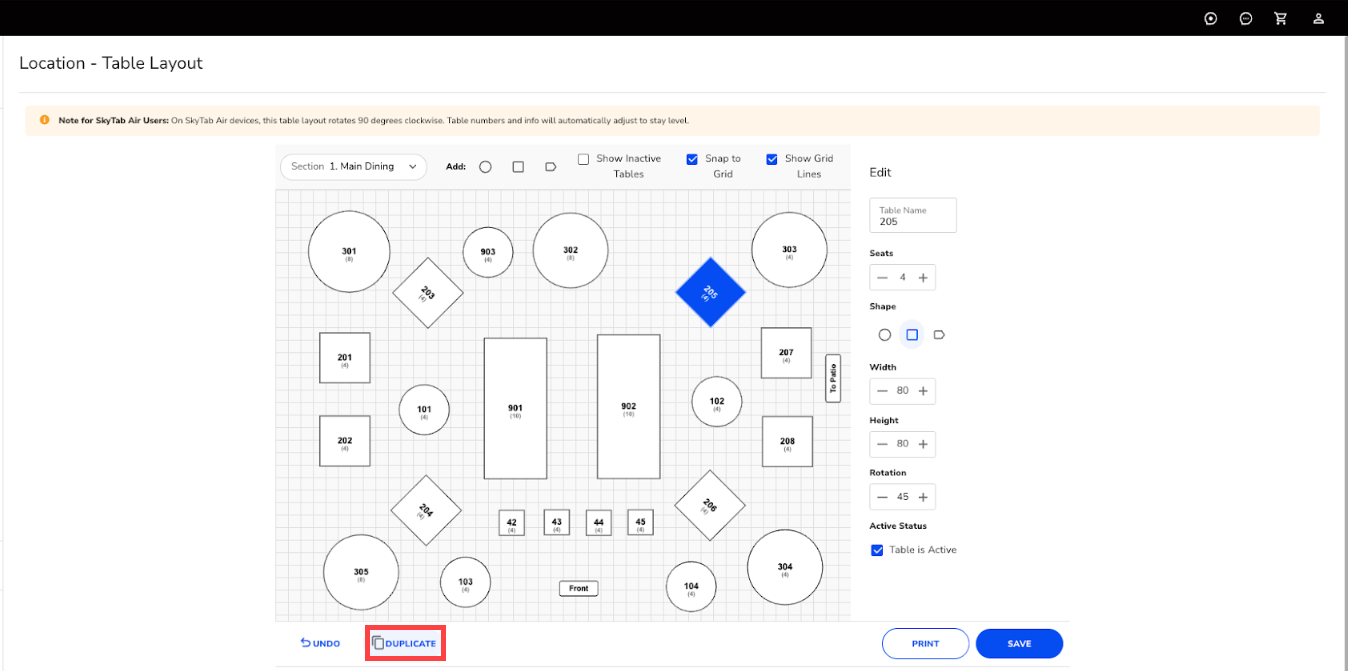Undo the last change
This screenshot has height=671, width=1348.
coord(320,643)
